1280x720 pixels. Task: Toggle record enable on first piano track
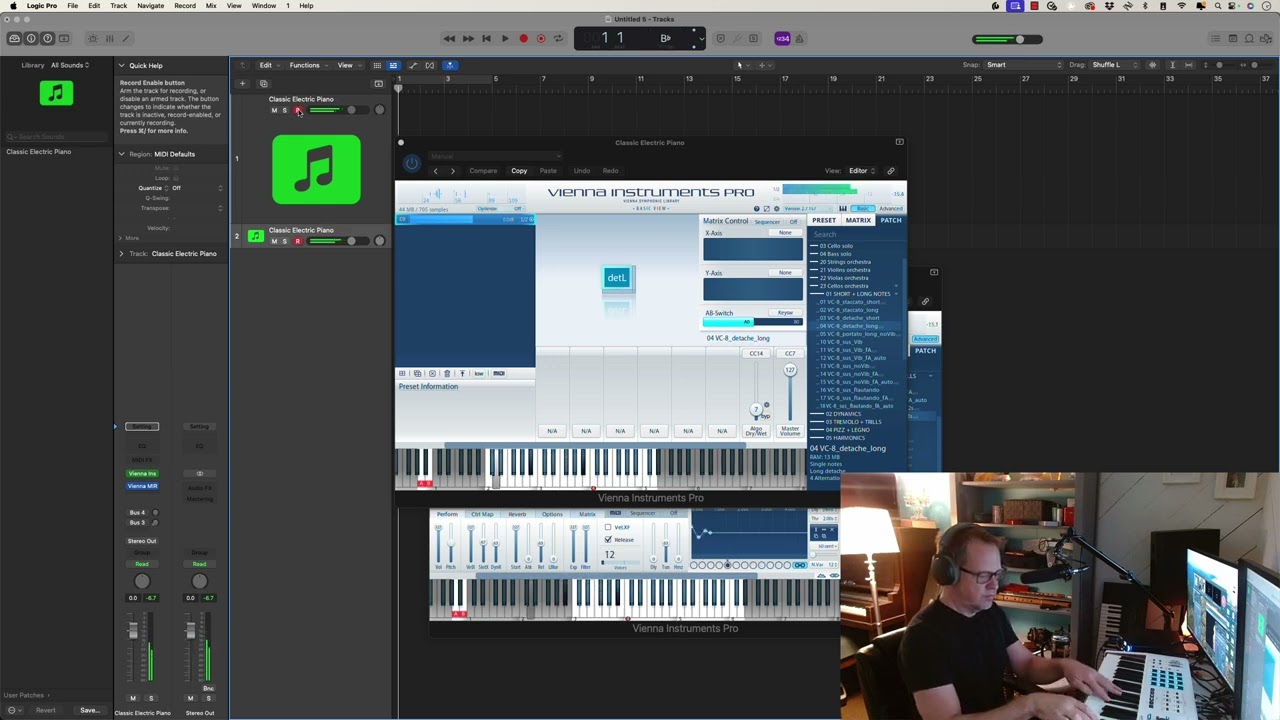(x=297, y=110)
